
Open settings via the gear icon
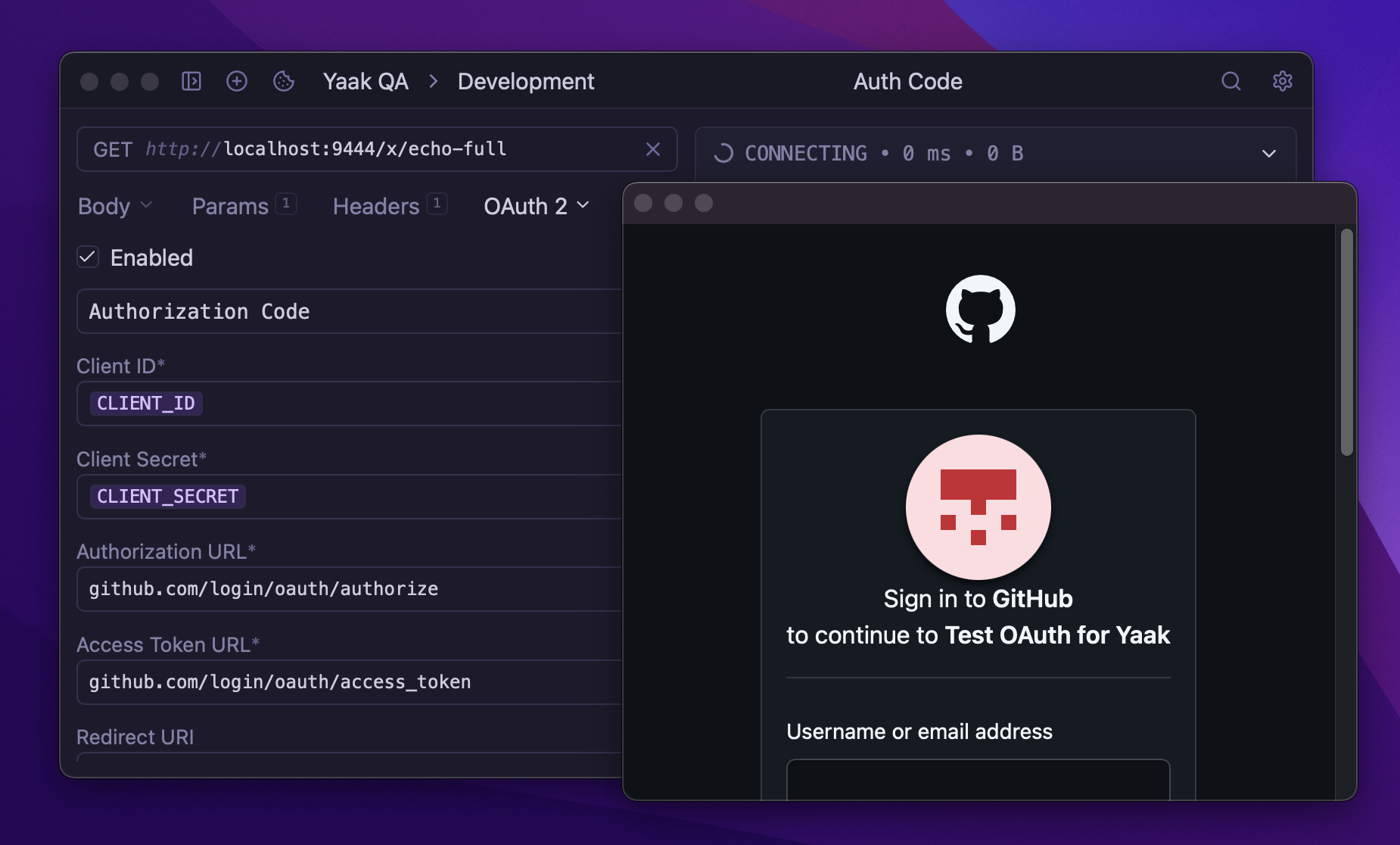[x=1282, y=81]
